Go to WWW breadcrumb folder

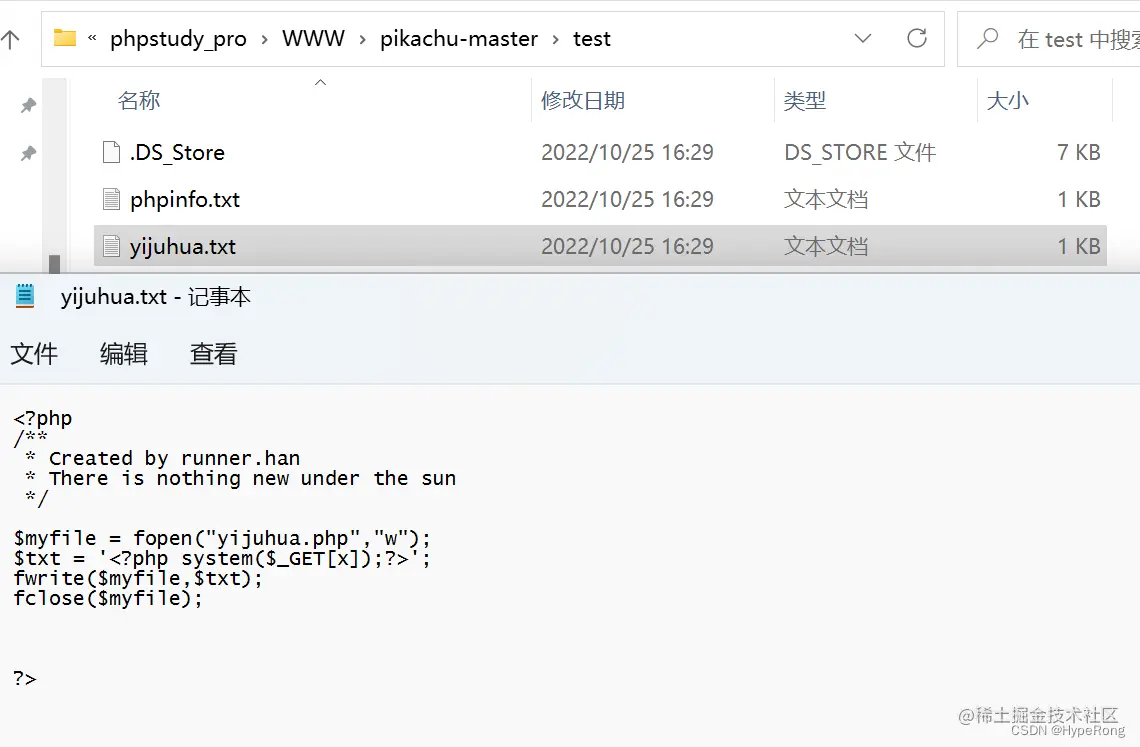point(313,39)
